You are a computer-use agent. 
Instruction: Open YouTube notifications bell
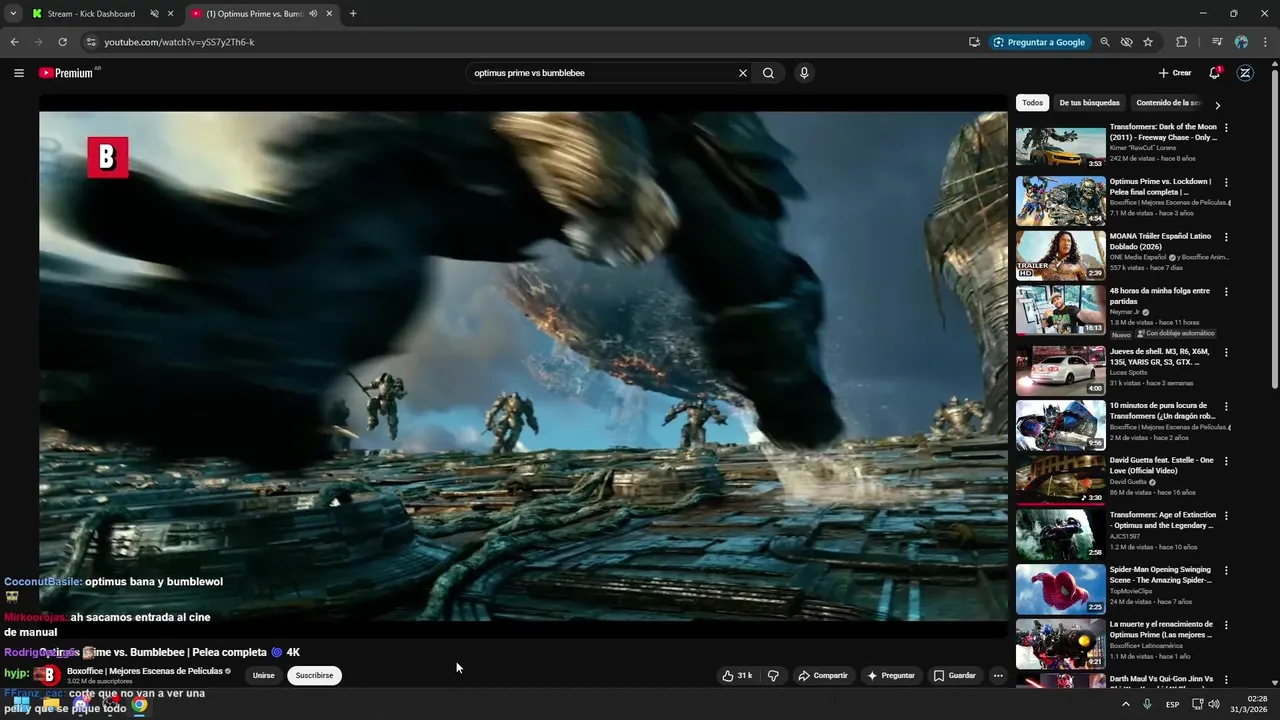[x=1215, y=73]
